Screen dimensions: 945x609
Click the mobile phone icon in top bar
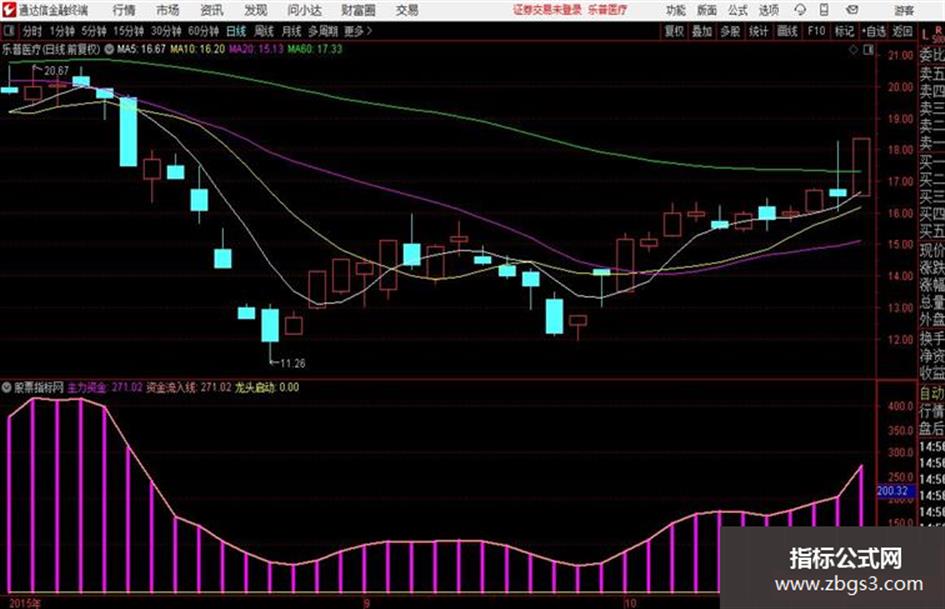click(824, 10)
